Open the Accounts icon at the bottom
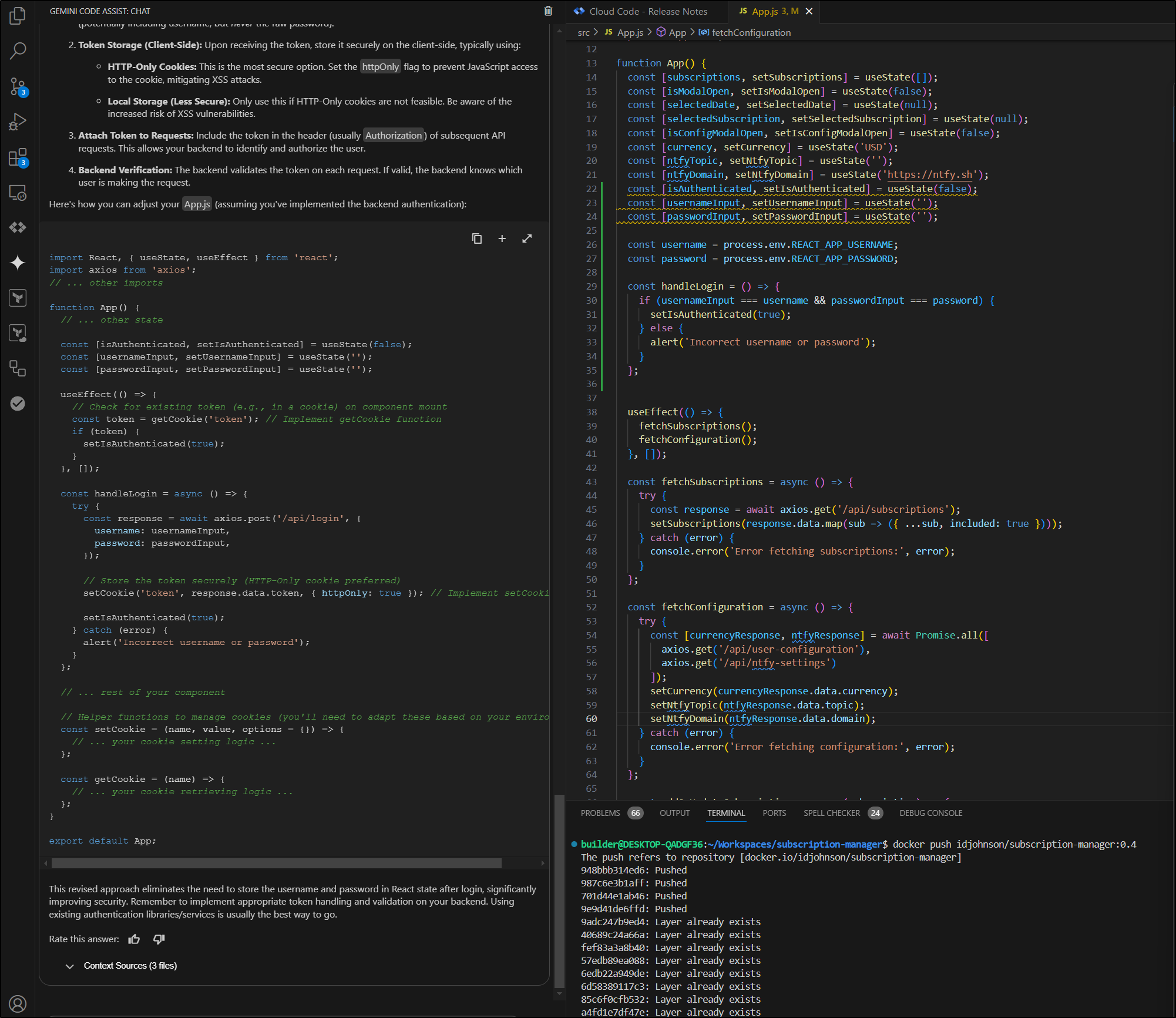The height and width of the screenshot is (1018, 1176). [x=18, y=1004]
